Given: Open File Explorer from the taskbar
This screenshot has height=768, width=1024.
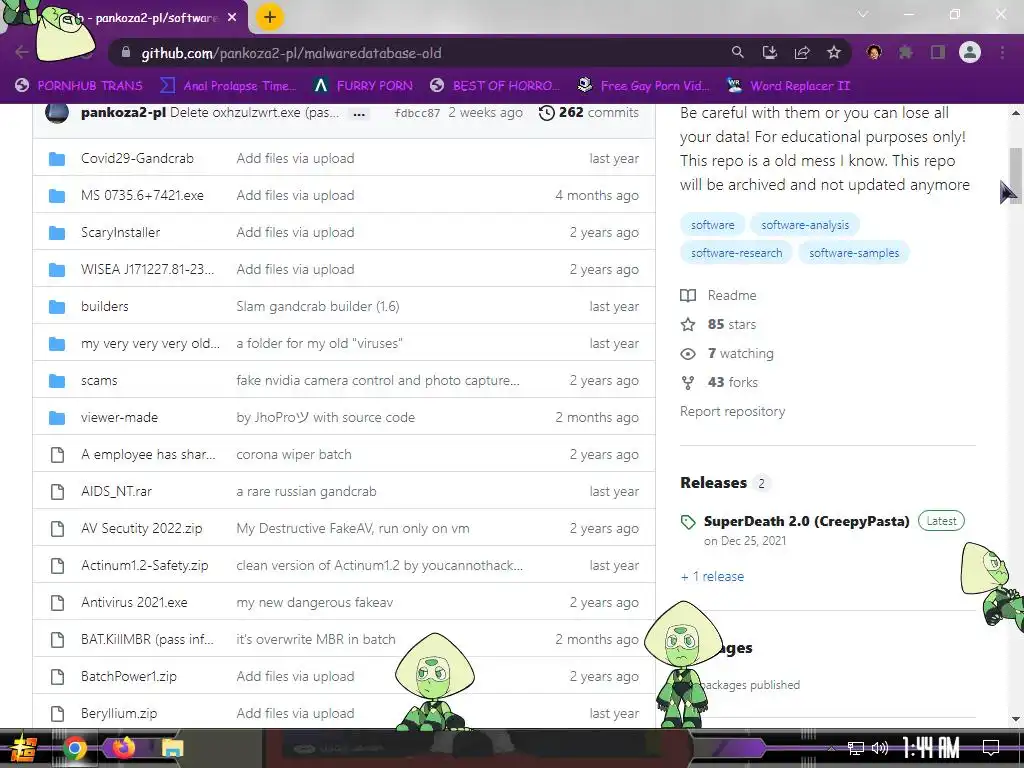Looking at the screenshot, I should click(x=172, y=748).
